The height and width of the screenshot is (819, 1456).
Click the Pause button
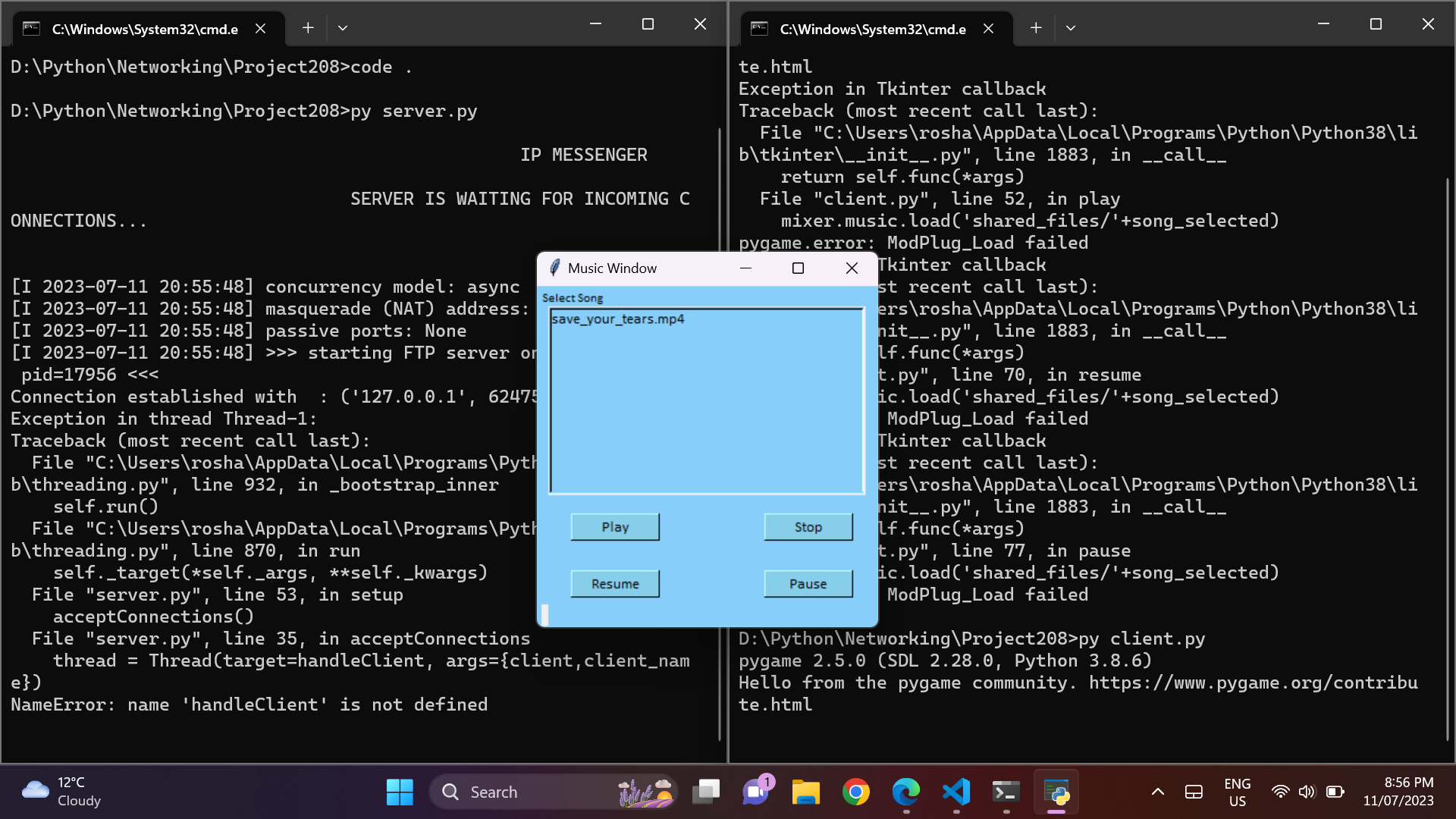pos(808,584)
